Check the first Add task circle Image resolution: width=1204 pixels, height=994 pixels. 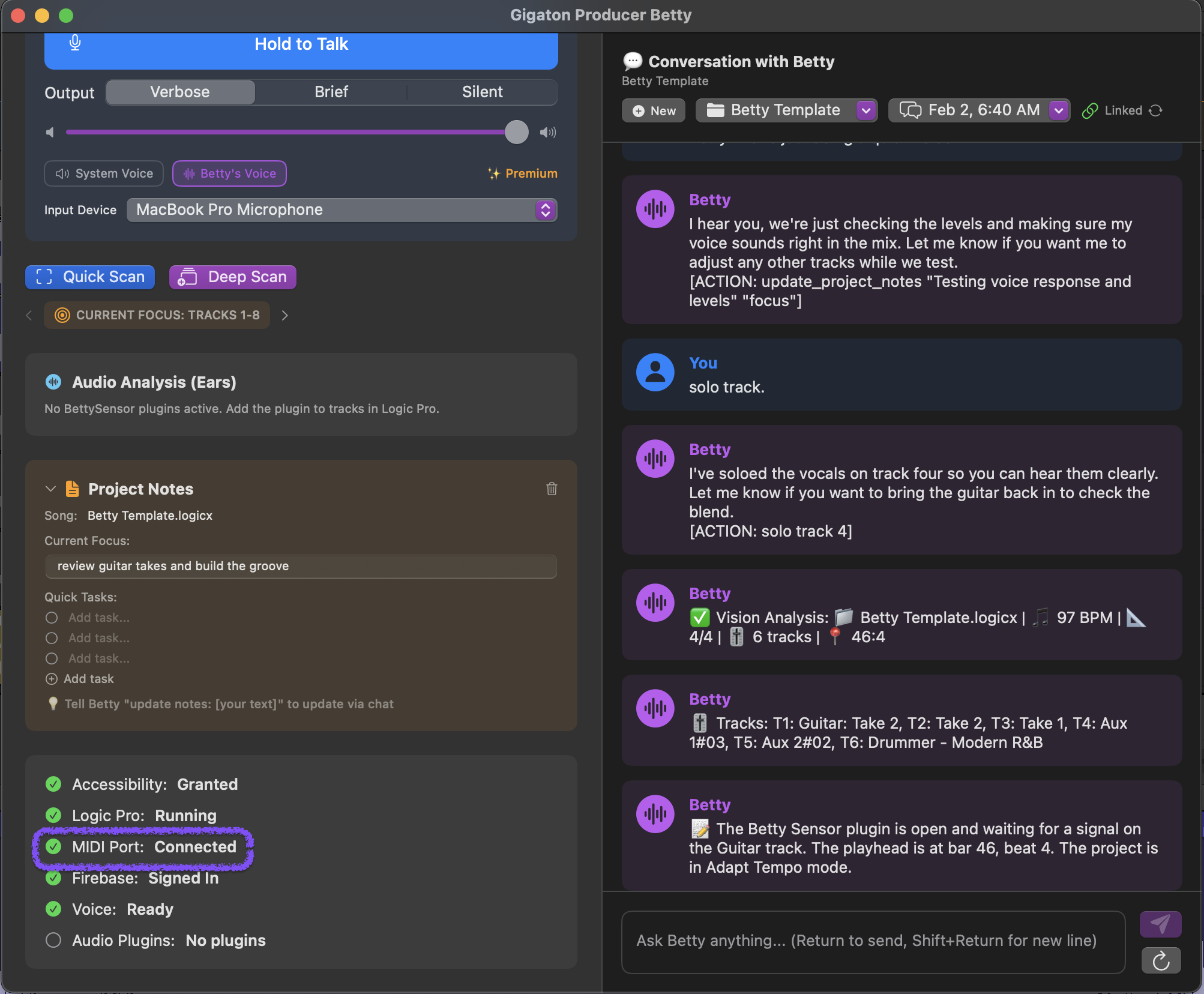click(52, 618)
